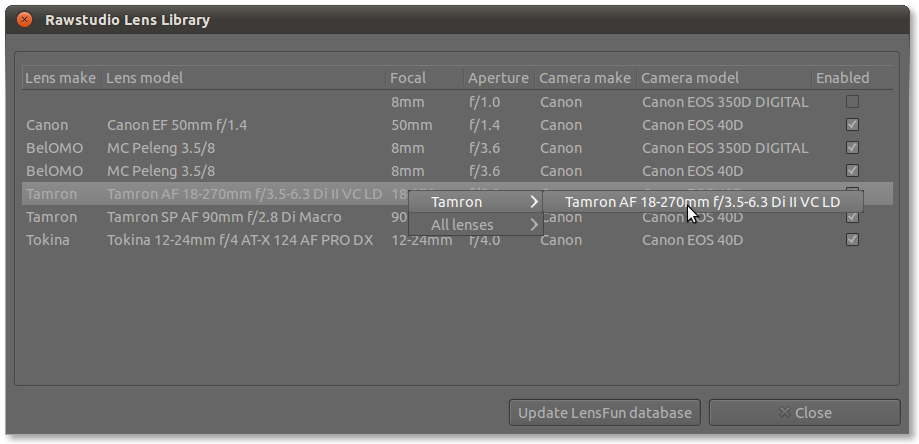Click the 12-24mm focal value
Screen dimensions: 919x444
click(422, 240)
